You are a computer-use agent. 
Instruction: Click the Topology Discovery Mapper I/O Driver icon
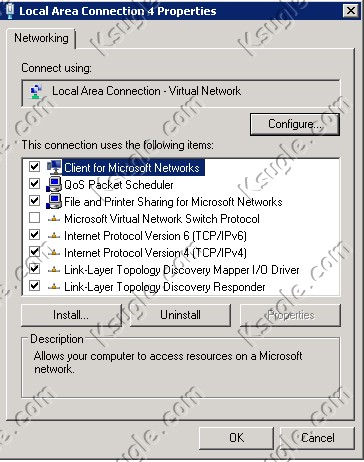(54, 270)
